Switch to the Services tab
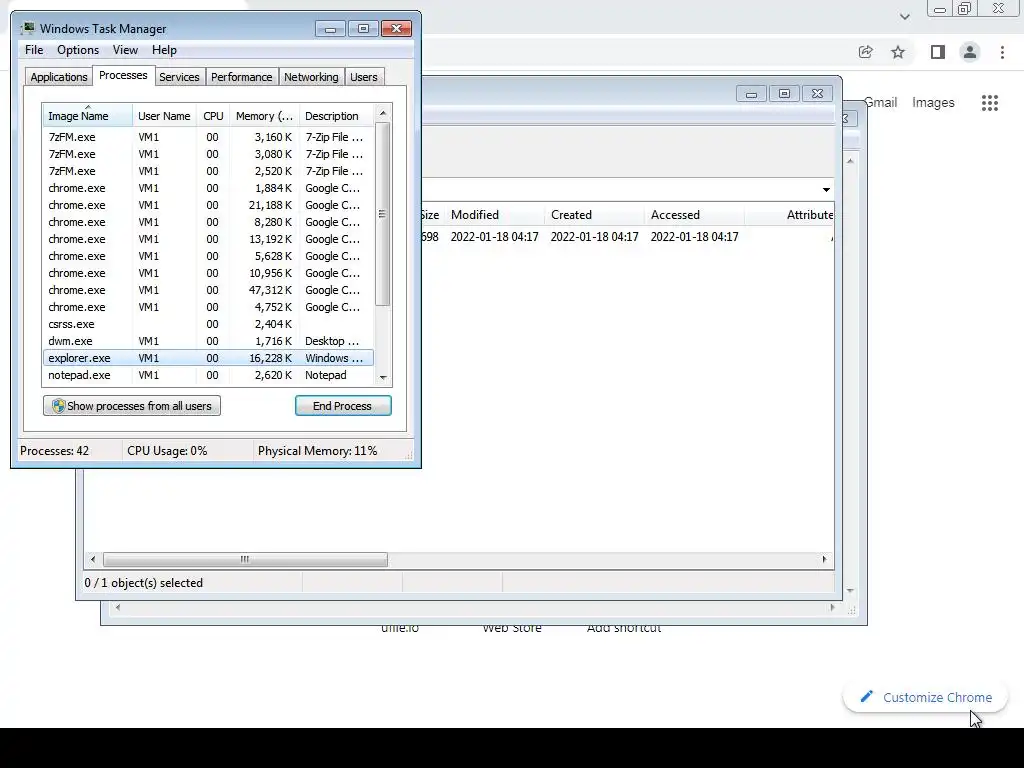The height and width of the screenshot is (768, 1024). pyautogui.click(x=179, y=77)
